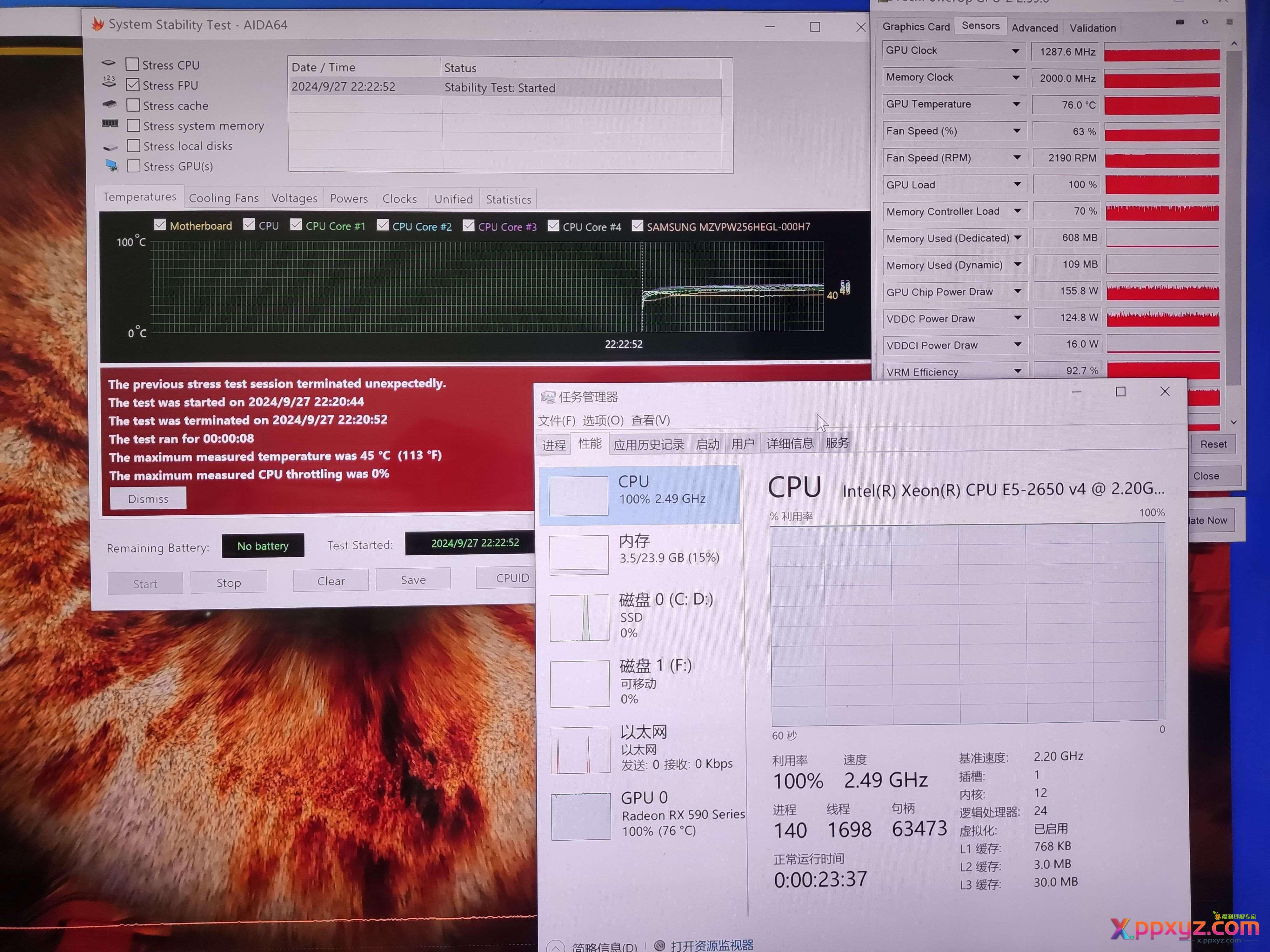Viewport: 1270px width, 952px height.
Task: Click the Task Manager title bar icon
Action: [x=548, y=397]
